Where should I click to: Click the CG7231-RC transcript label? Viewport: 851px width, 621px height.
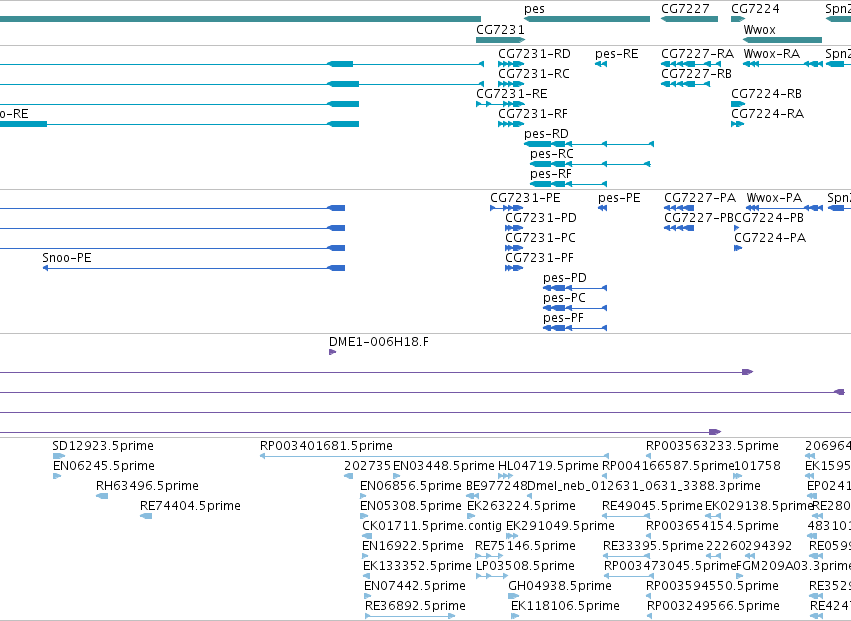point(534,74)
